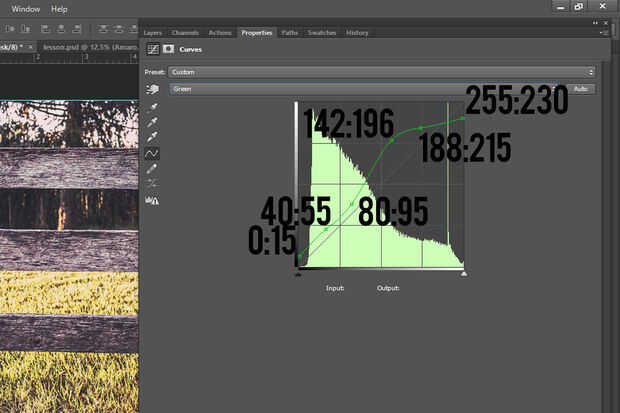Switch to the Channels tab
This screenshot has width=620, height=413.
click(185, 33)
